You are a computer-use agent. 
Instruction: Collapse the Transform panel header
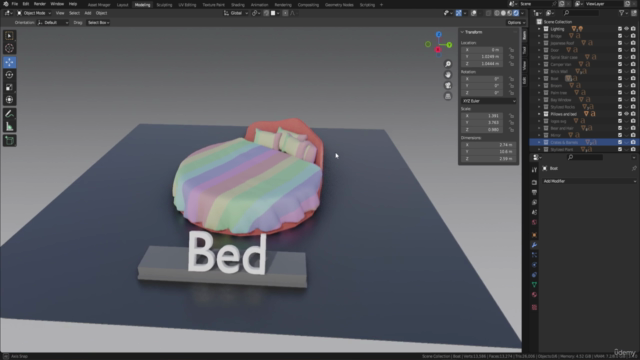(x=473, y=32)
